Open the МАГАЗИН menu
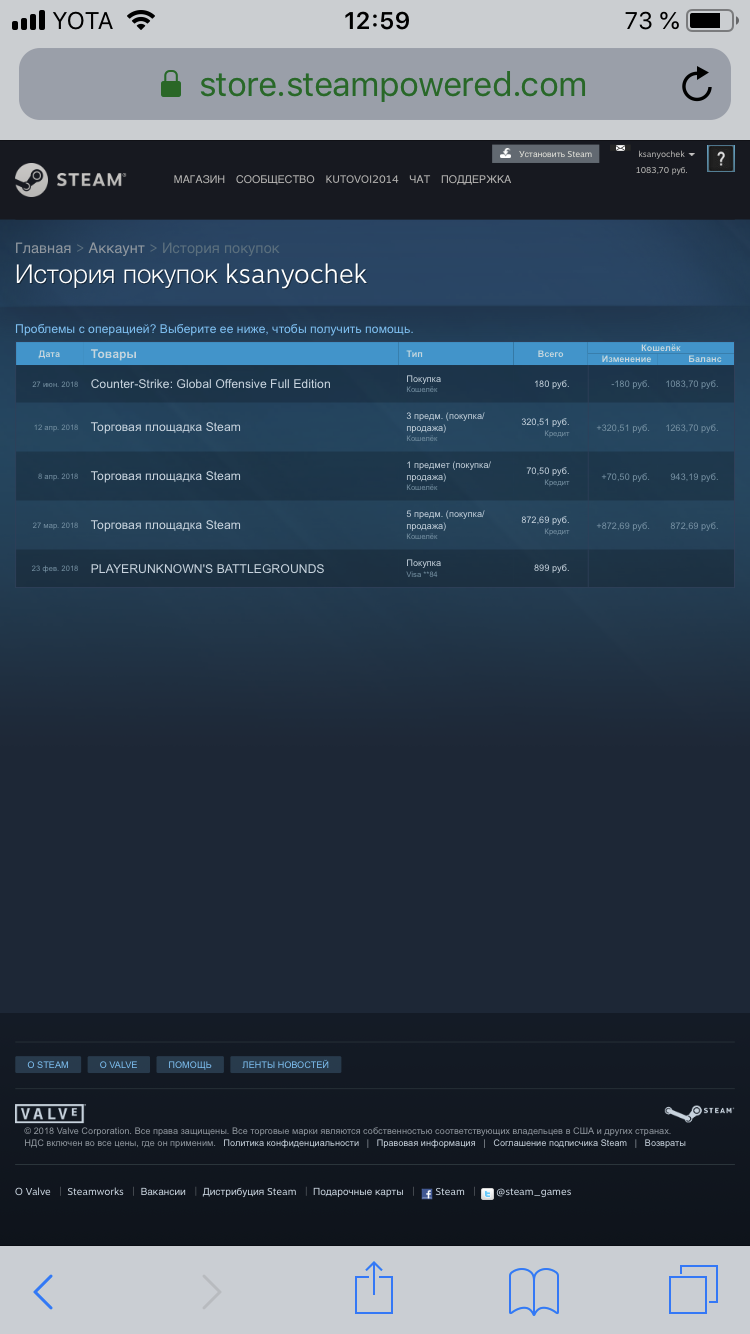 (x=199, y=179)
